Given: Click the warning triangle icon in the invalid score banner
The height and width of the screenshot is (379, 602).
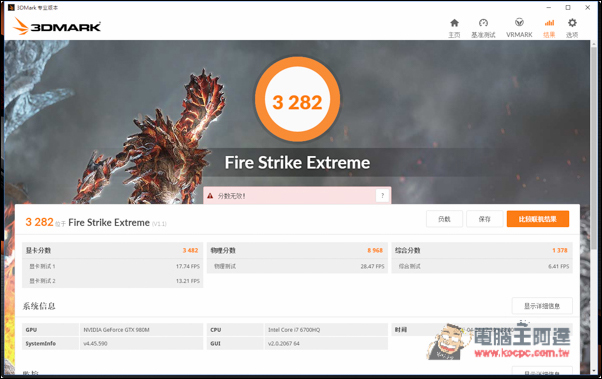Looking at the screenshot, I should [210, 196].
